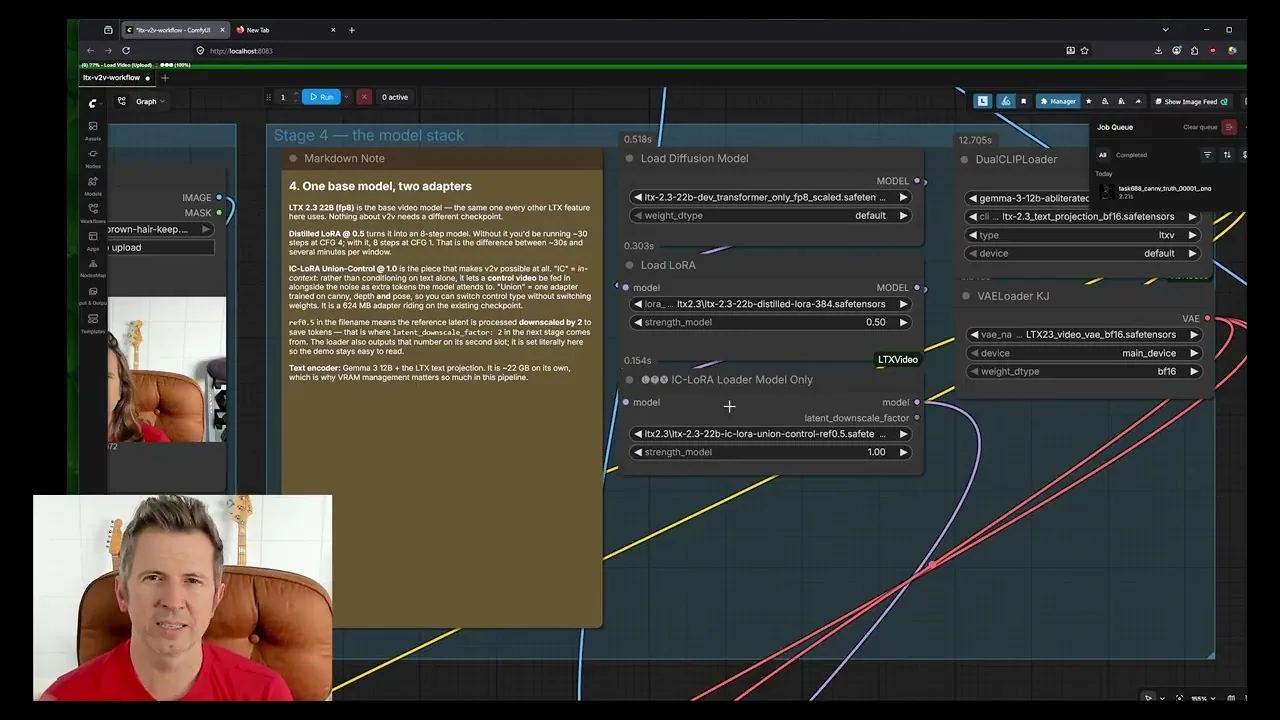This screenshot has width=1280, height=720.
Task: Select the All tab in Job Queue
Action: tap(1103, 155)
